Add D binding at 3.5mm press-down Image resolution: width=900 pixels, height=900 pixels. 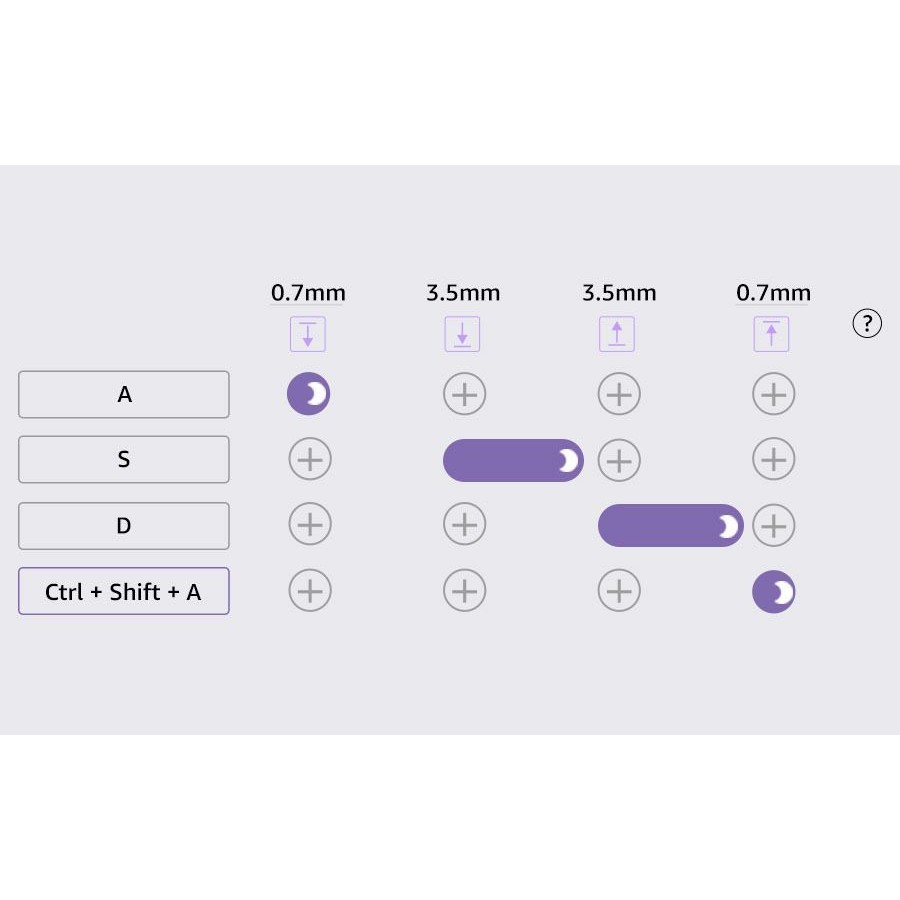pyautogui.click(x=464, y=525)
